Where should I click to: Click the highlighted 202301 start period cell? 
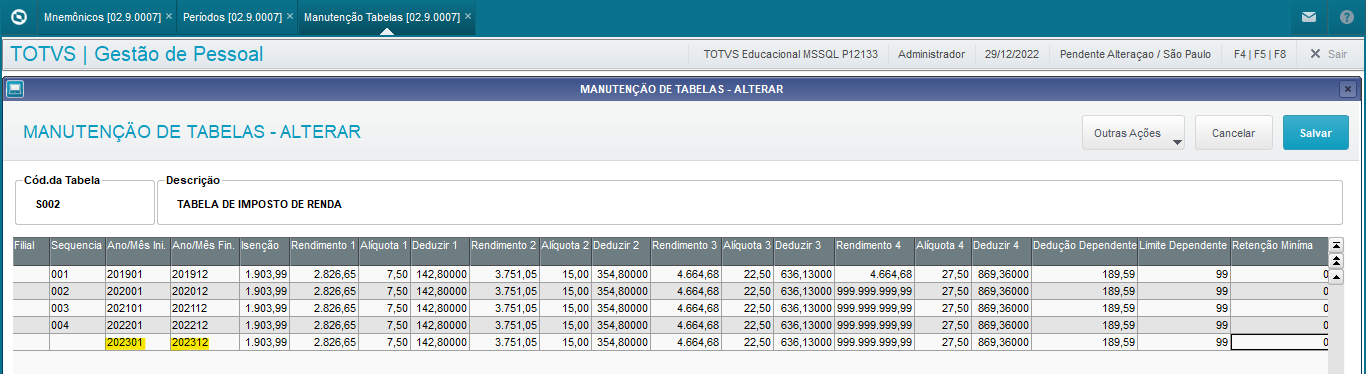(137, 342)
